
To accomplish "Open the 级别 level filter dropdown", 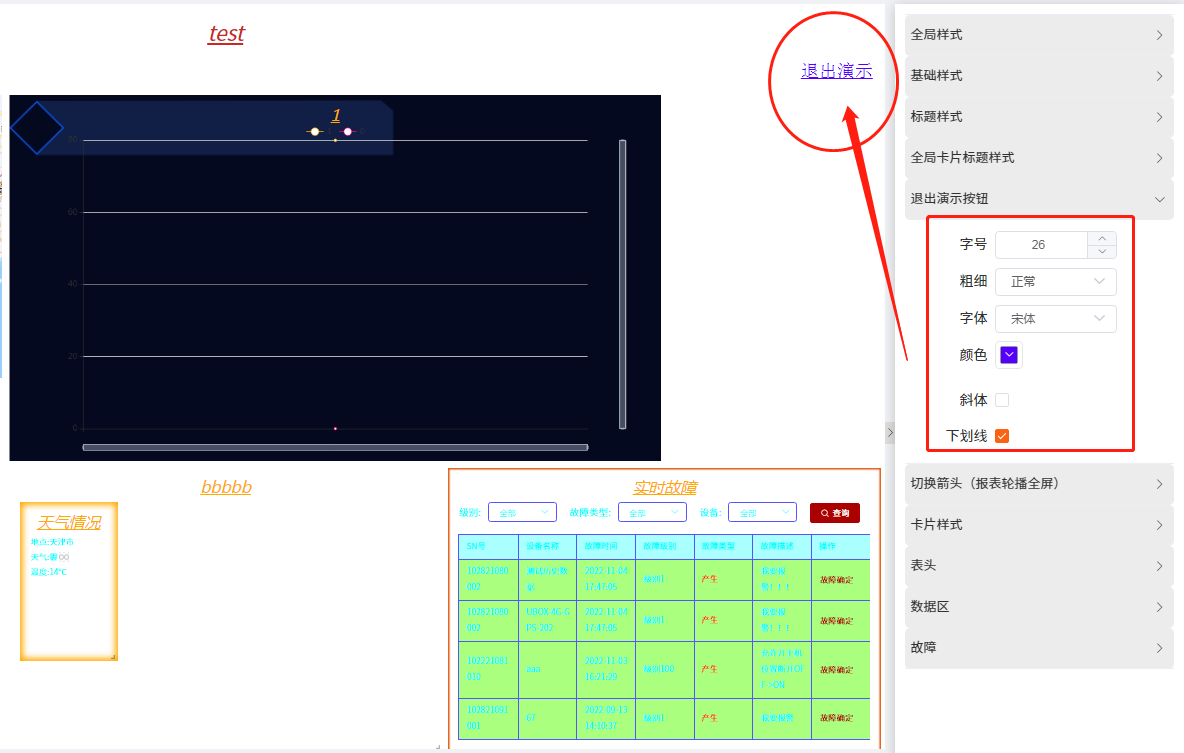I will click(x=523, y=512).
